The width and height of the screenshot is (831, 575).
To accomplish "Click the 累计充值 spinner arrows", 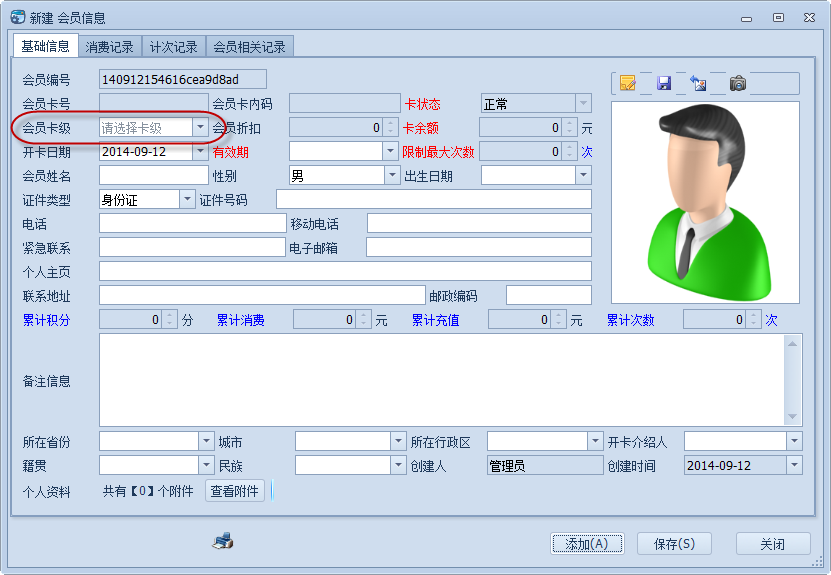I will pyautogui.click(x=559, y=320).
